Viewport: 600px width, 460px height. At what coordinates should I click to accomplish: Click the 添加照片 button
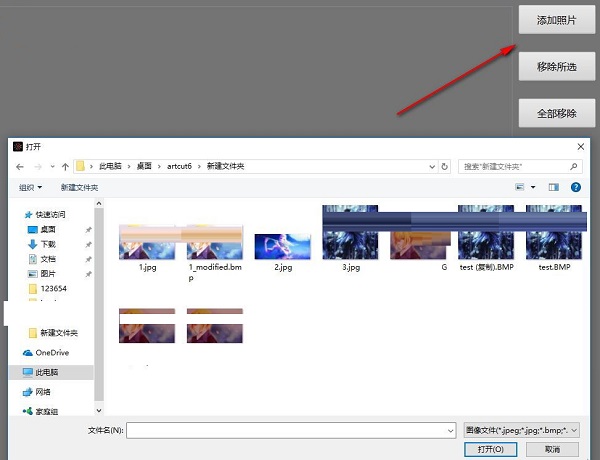tap(556, 20)
